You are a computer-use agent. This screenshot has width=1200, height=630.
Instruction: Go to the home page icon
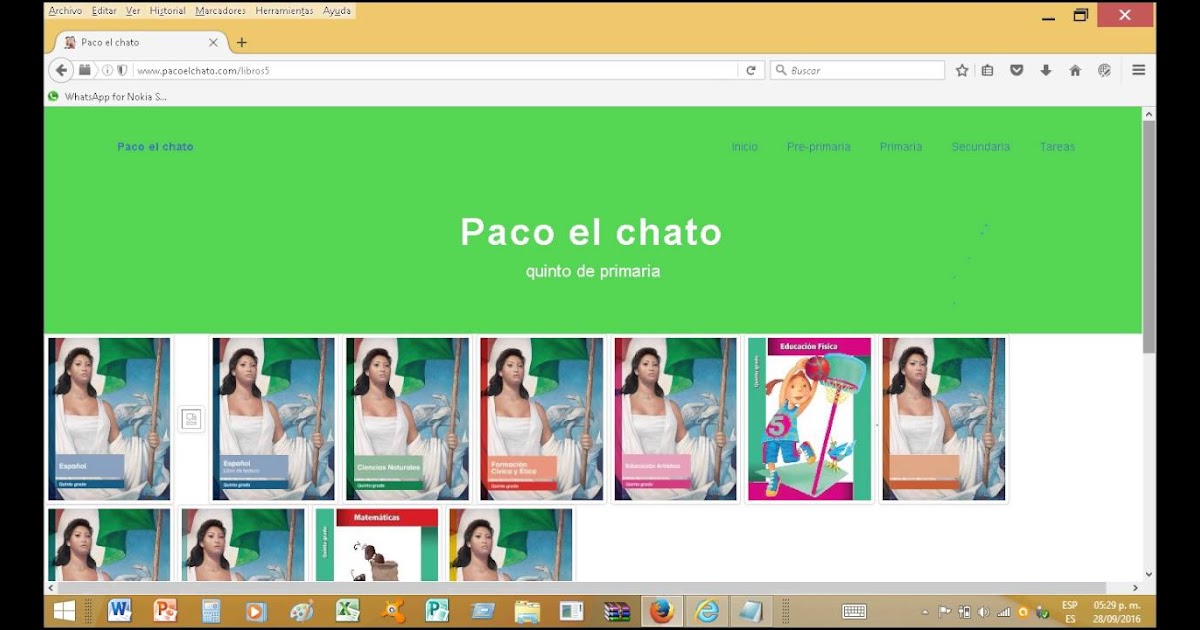pos(1075,70)
